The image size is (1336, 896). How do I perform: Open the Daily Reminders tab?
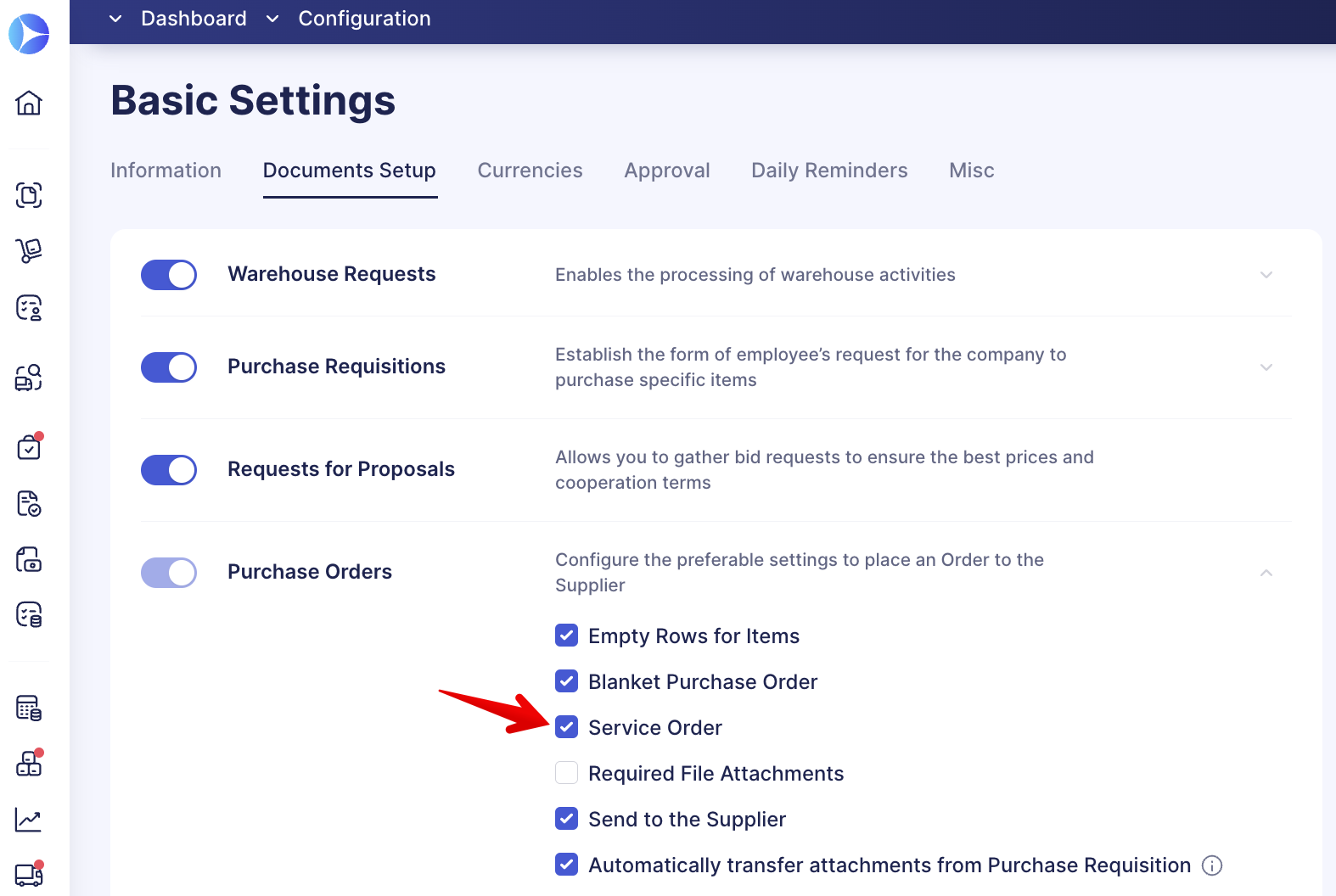point(828,171)
